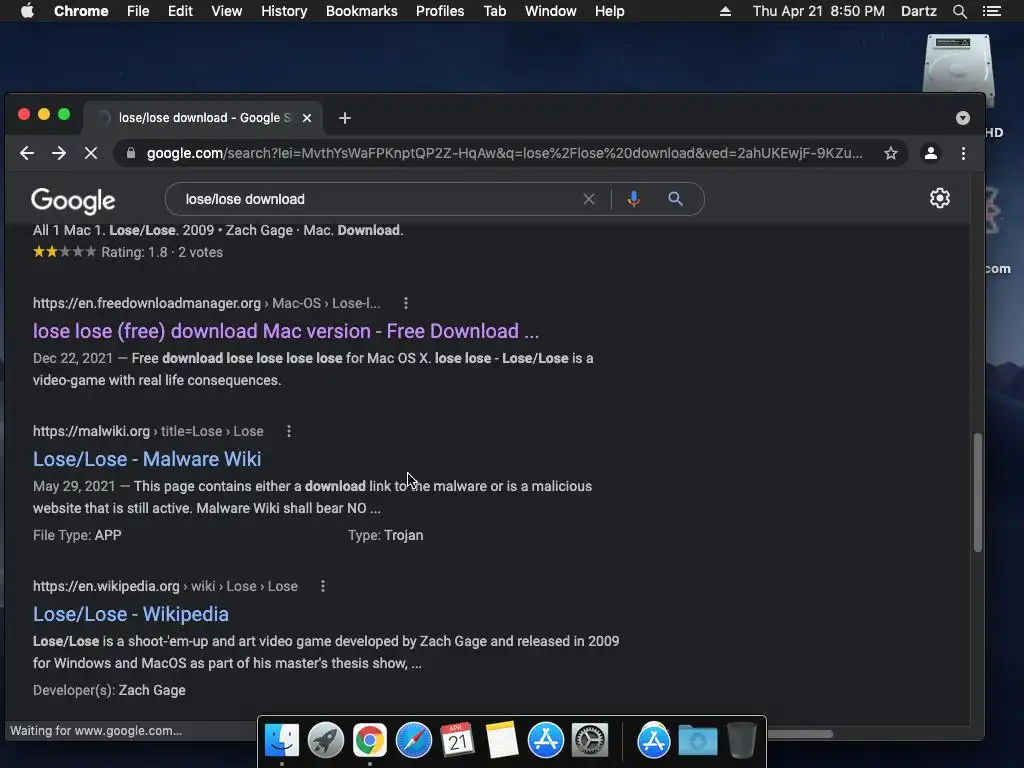The width and height of the screenshot is (1024, 768).
Task: Open Notes from the Dock
Action: pyautogui.click(x=502, y=740)
